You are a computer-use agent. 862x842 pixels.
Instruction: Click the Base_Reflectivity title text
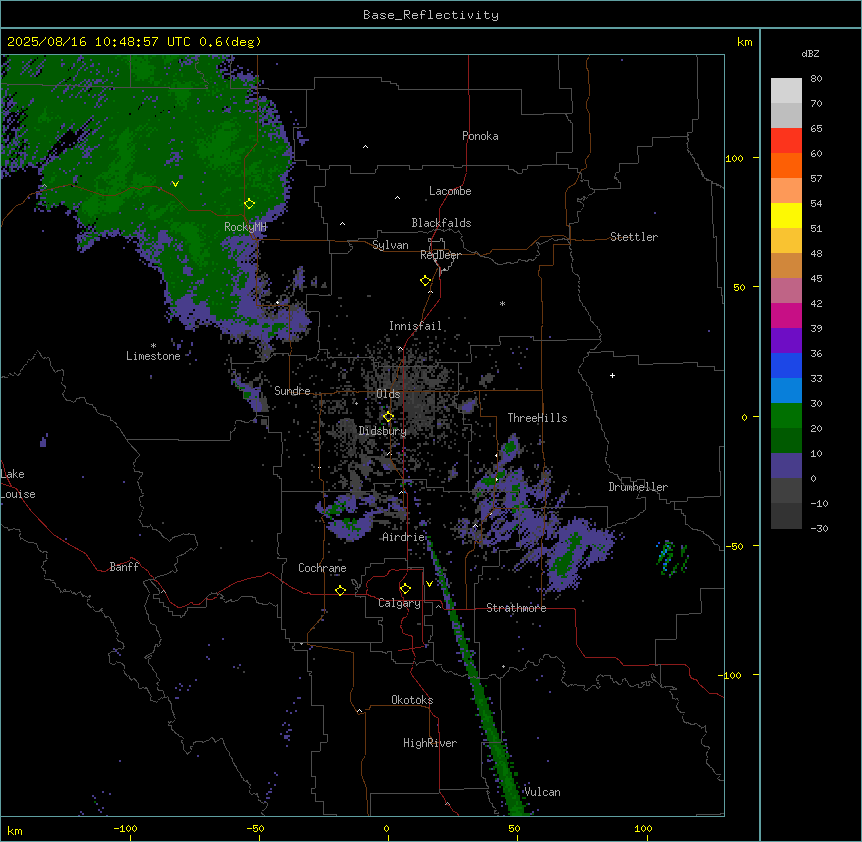(x=431, y=15)
